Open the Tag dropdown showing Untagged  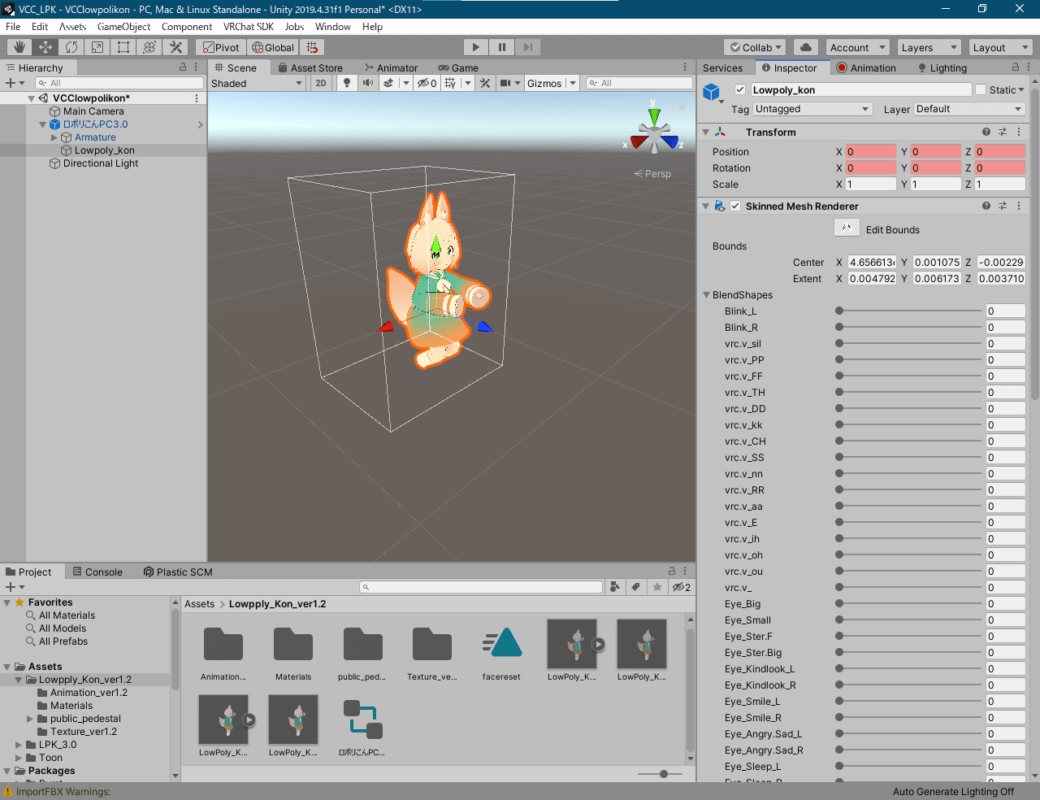tap(812, 109)
